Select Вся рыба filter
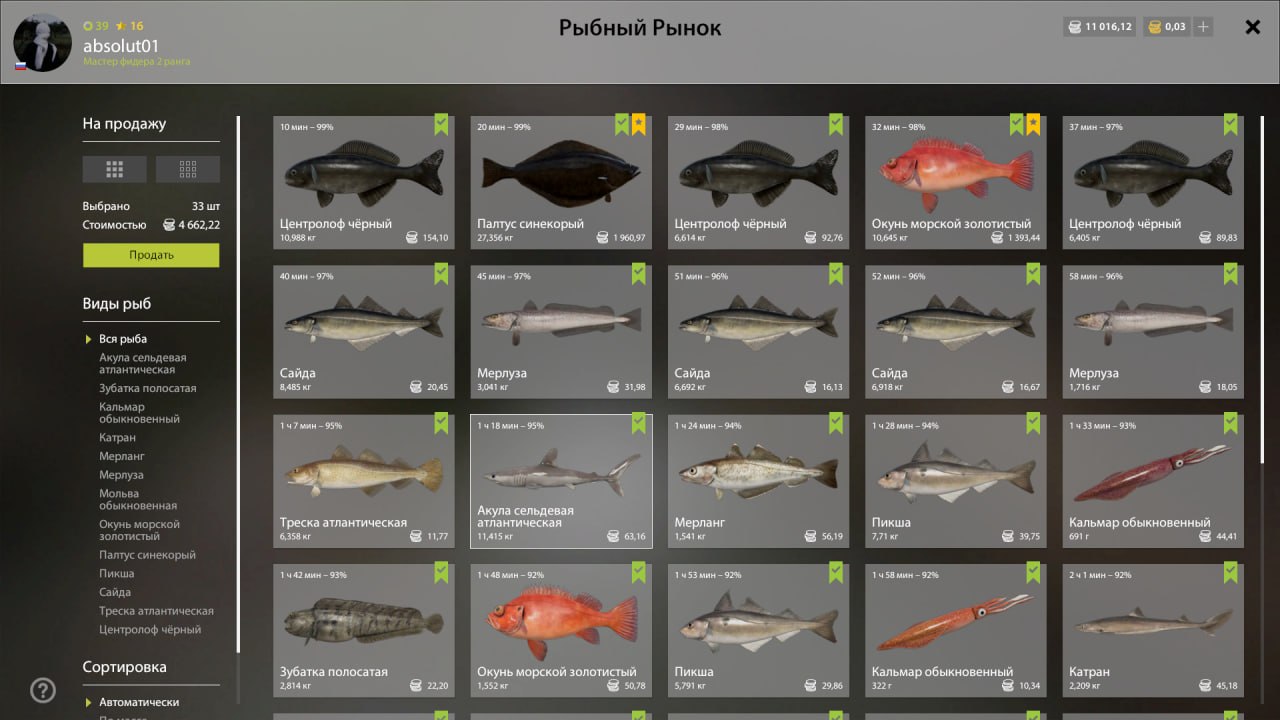Viewport: 1280px width, 720px height. (123, 339)
